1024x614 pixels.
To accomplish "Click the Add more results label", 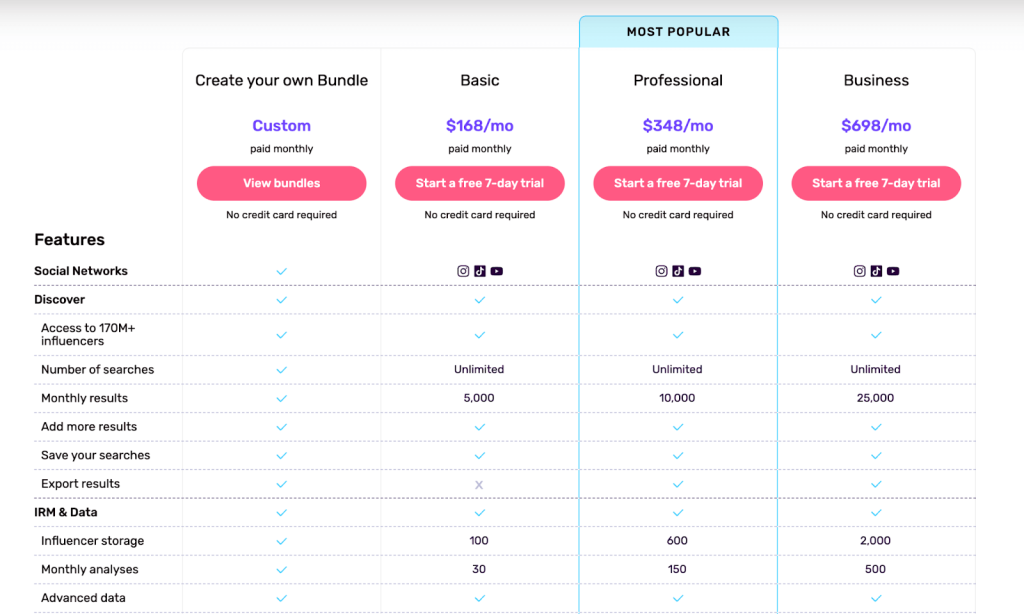I will point(89,427).
